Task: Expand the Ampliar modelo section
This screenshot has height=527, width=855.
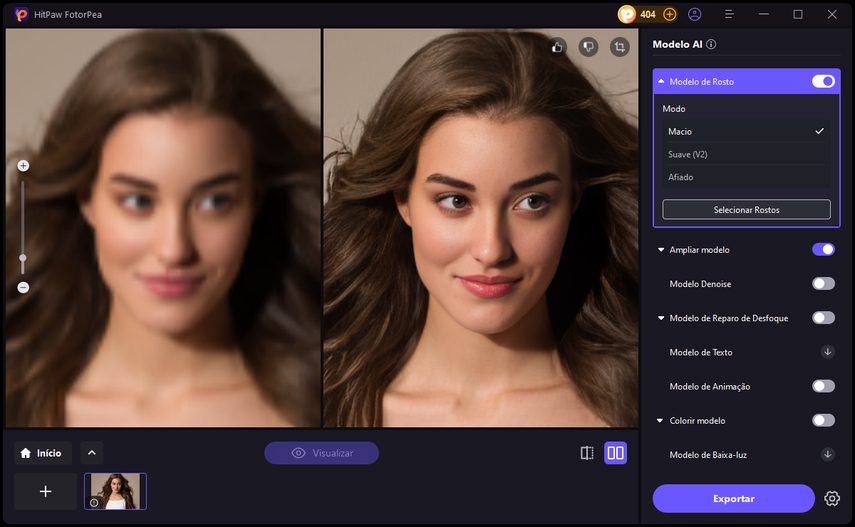Action: (661, 250)
